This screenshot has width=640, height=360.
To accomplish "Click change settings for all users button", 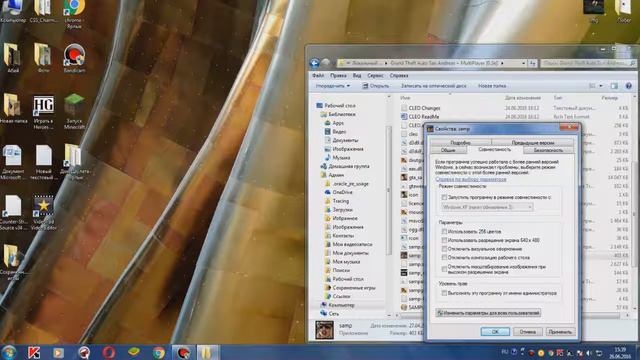I will [488, 313].
